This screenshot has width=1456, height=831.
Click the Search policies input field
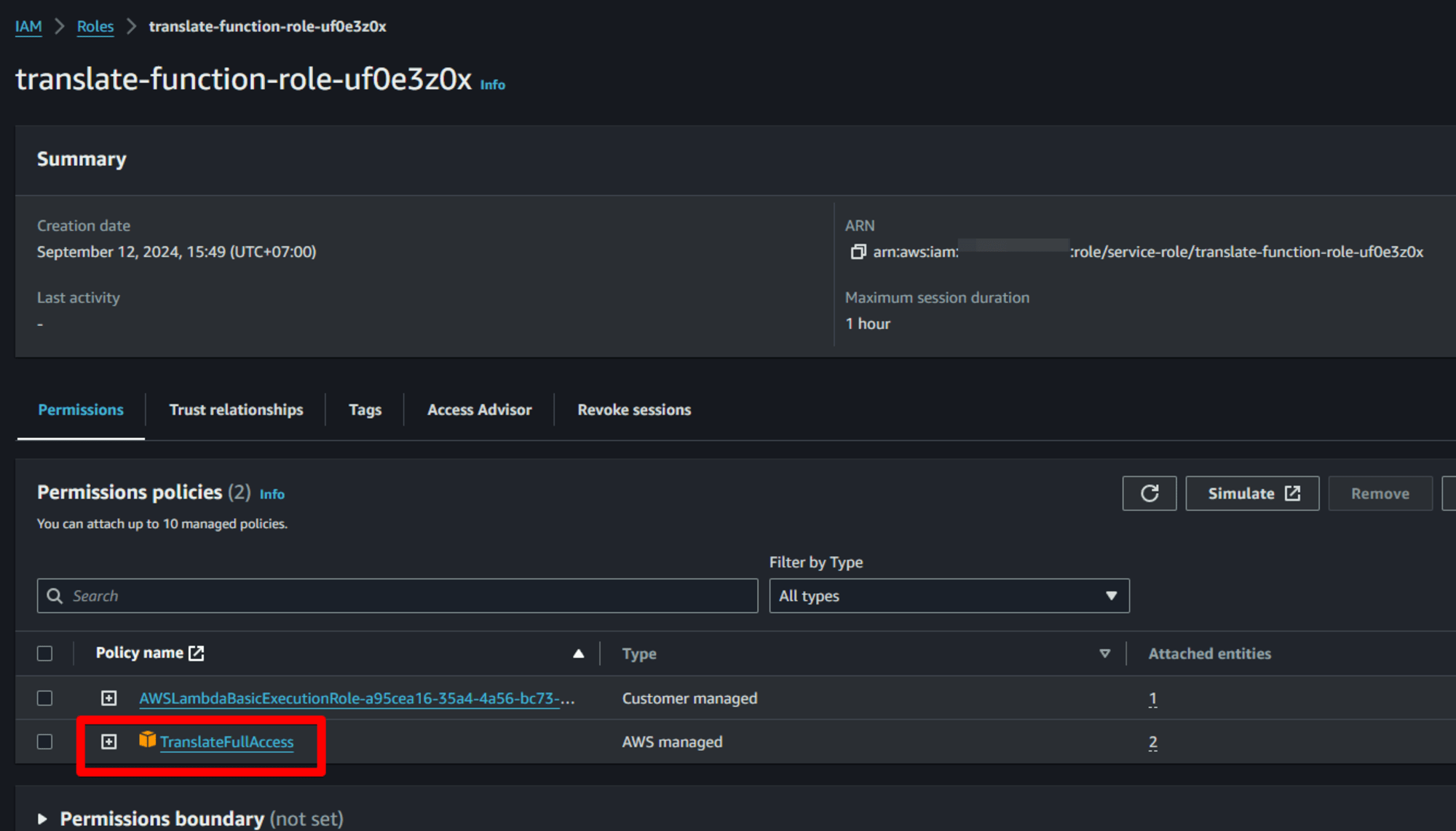click(398, 595)
